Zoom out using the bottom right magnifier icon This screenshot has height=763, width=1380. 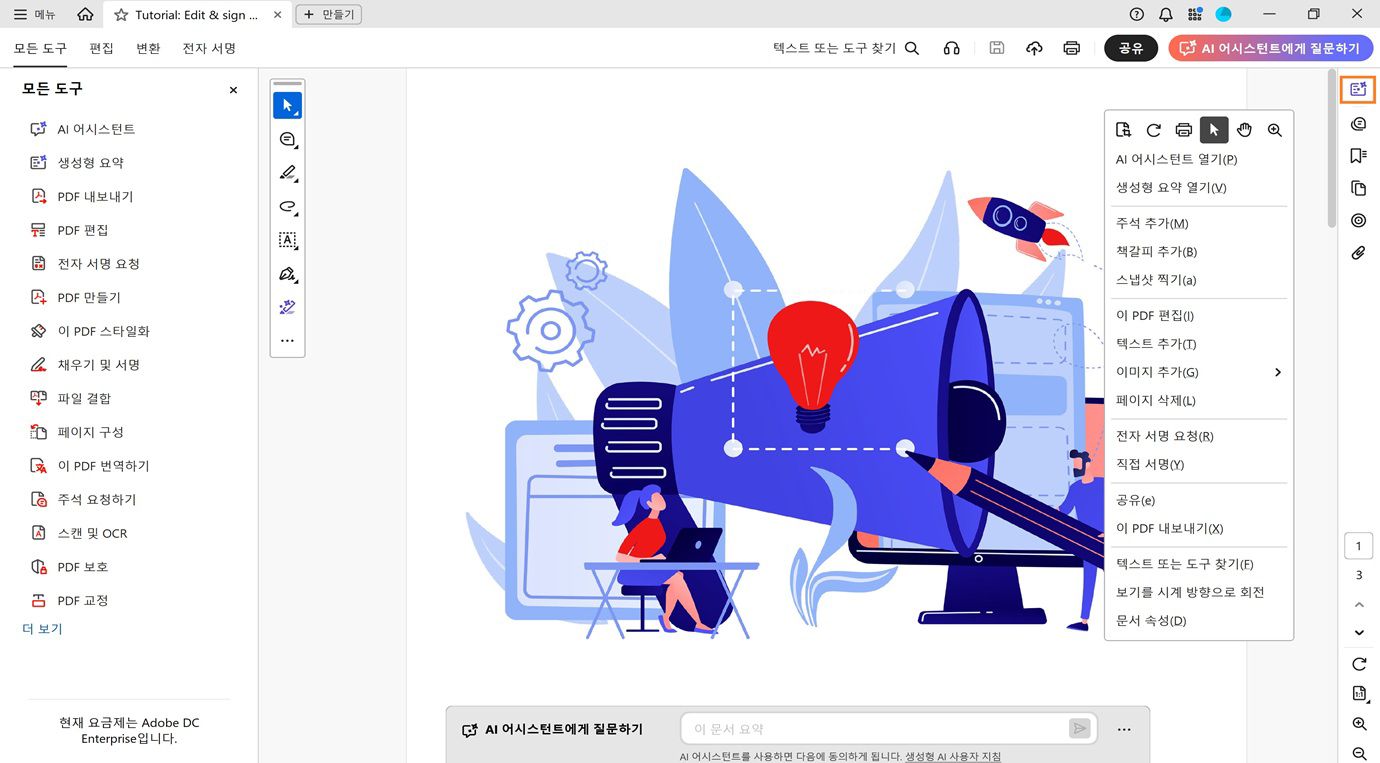tap(1360, 753)
